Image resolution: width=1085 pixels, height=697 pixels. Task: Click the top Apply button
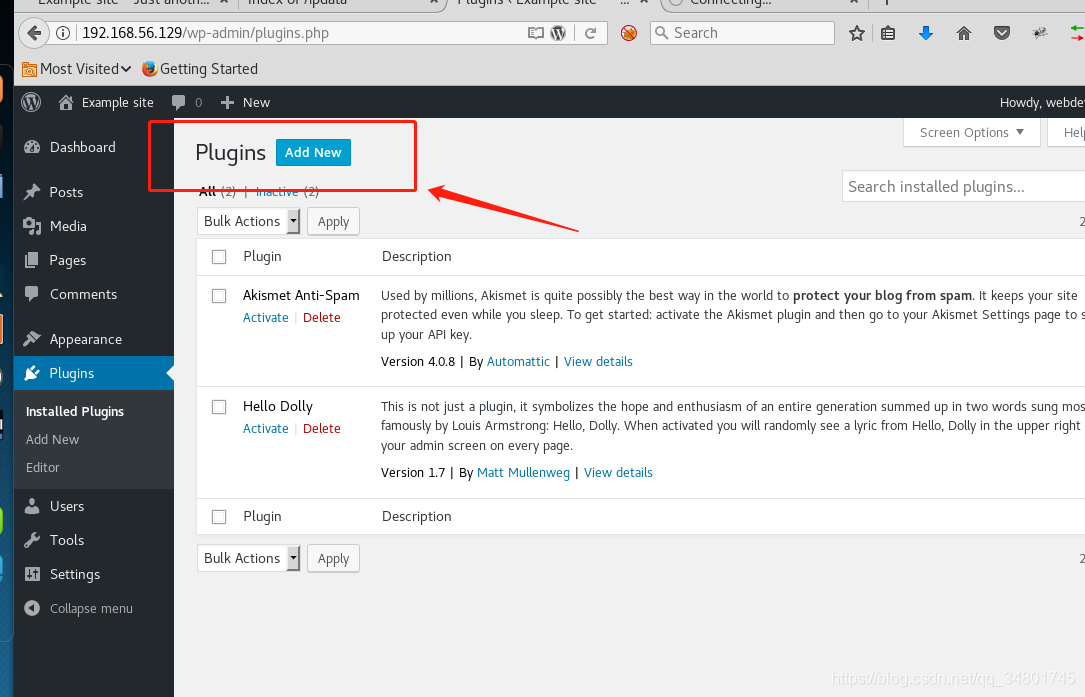coord(334,221)
